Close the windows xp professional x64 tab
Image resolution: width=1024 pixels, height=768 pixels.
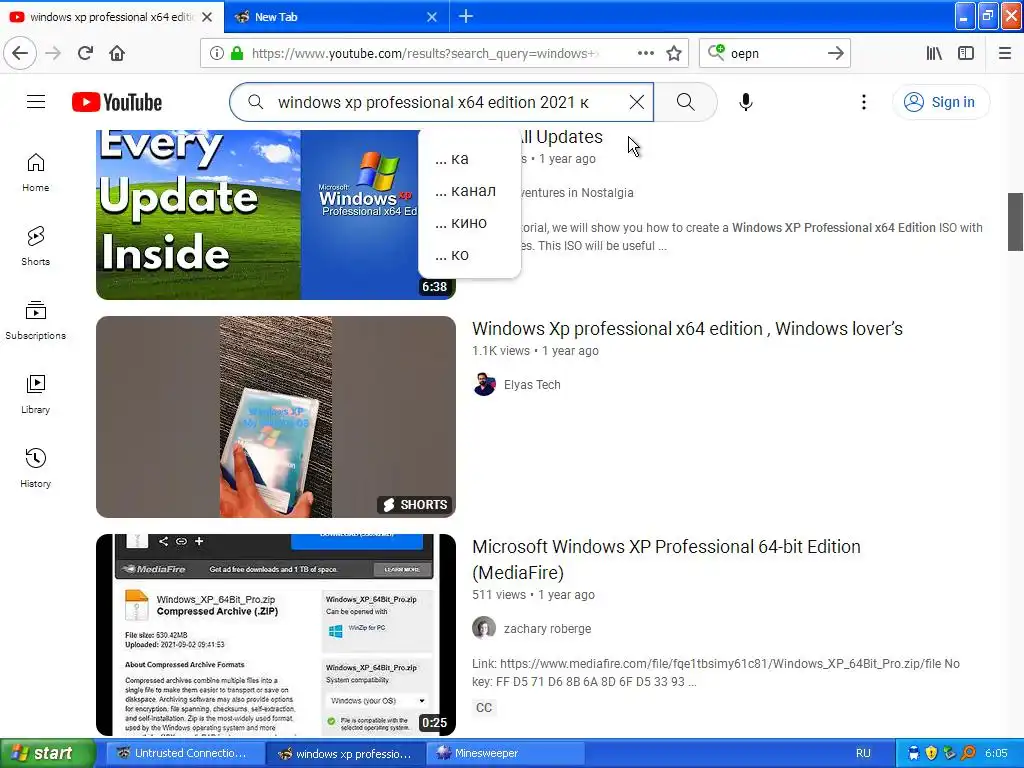tap(207, 17)
